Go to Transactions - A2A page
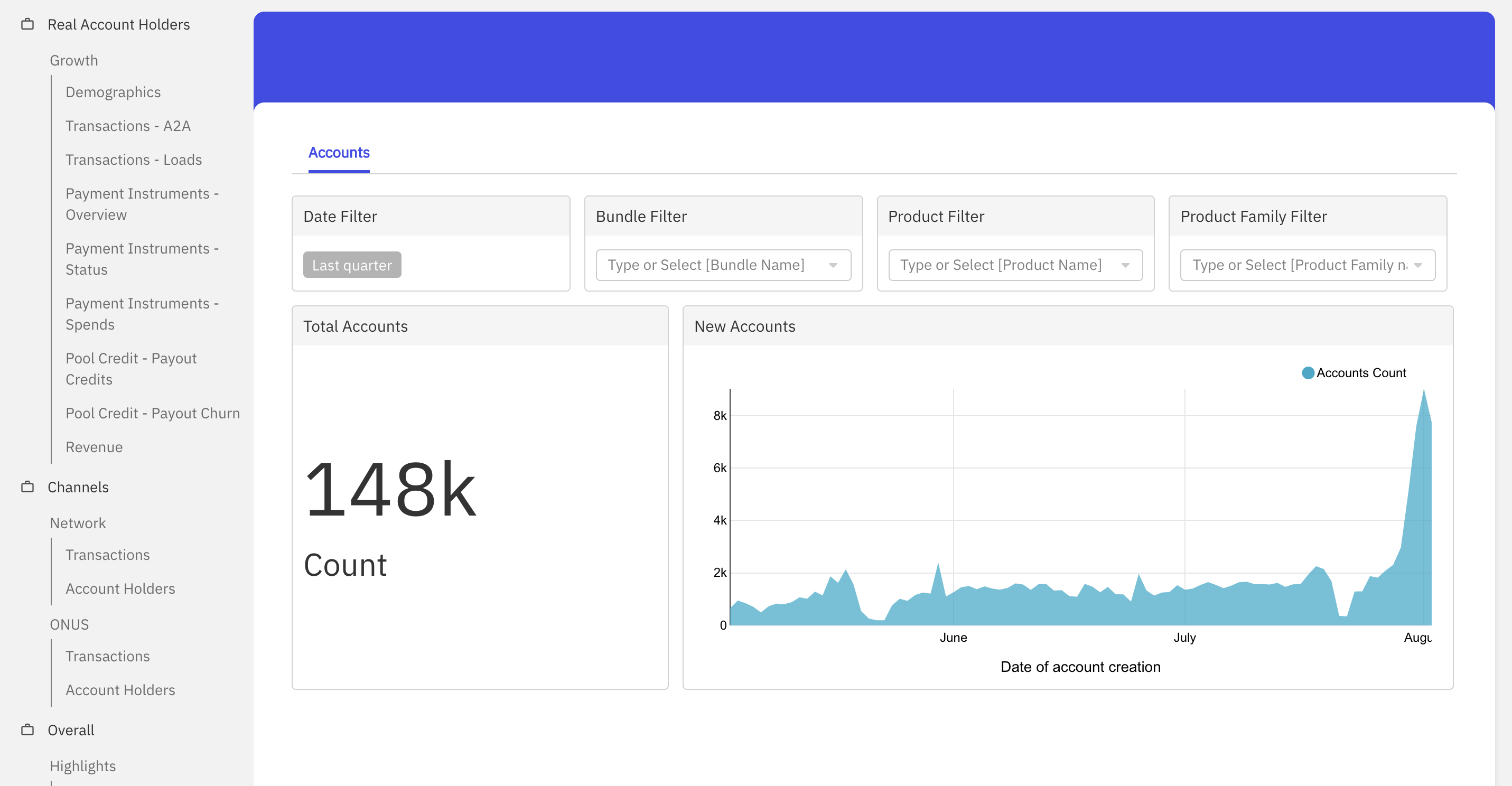Image resolution: width=1512 pixels, height=786 pixels. 128,126
